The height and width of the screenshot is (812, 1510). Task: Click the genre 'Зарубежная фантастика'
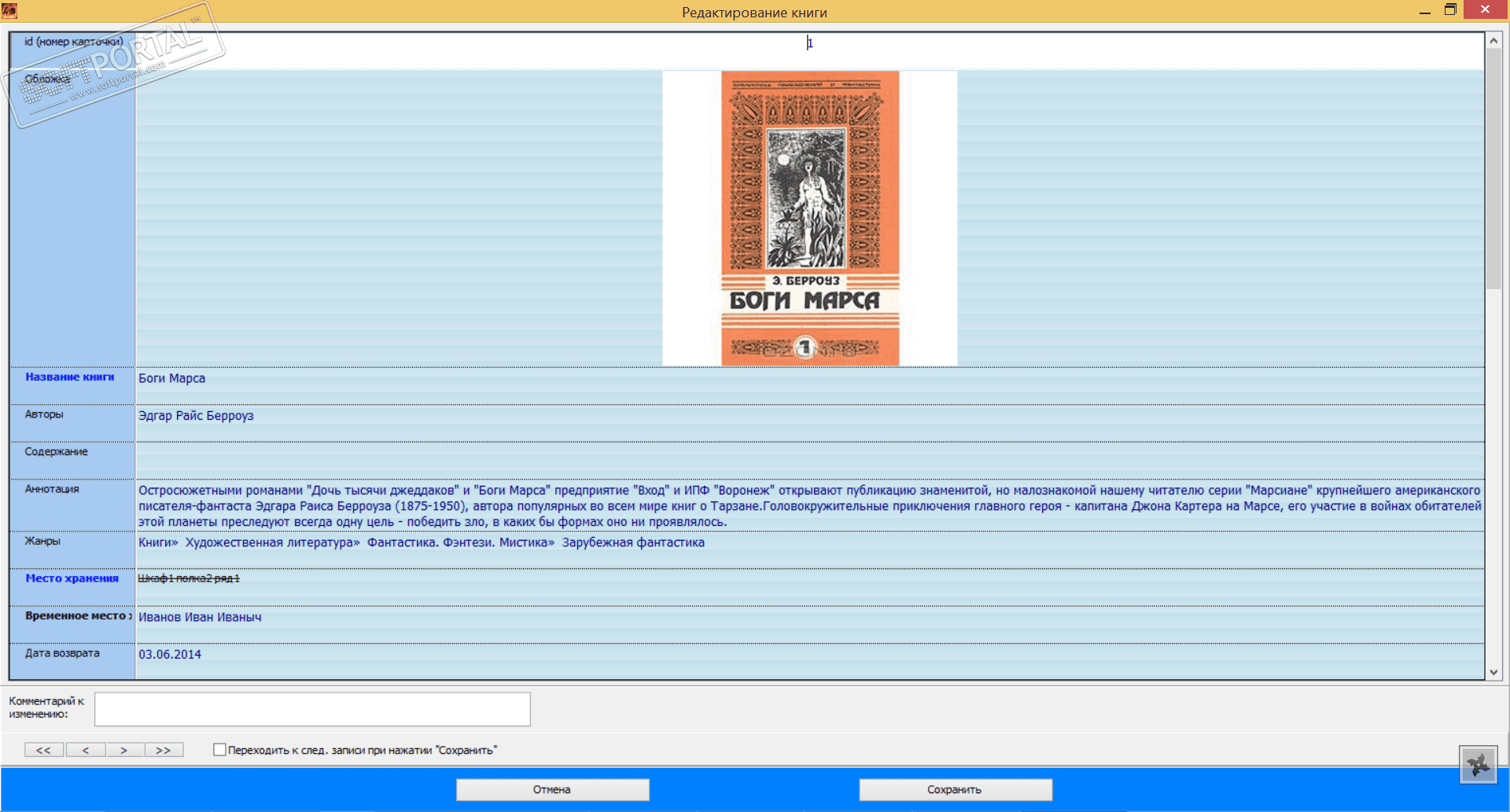tap(633, 542)
